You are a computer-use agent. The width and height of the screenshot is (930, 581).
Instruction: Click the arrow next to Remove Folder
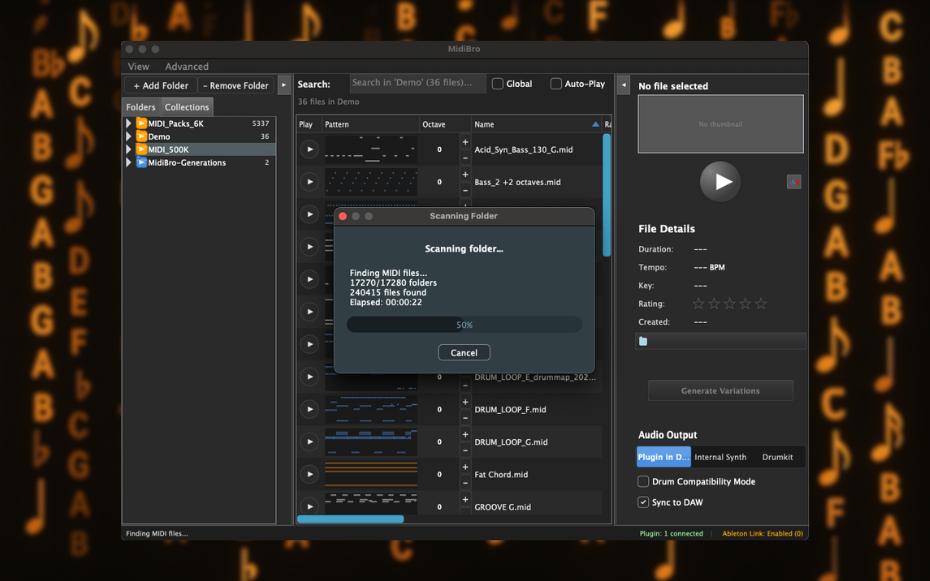[283, 85]
